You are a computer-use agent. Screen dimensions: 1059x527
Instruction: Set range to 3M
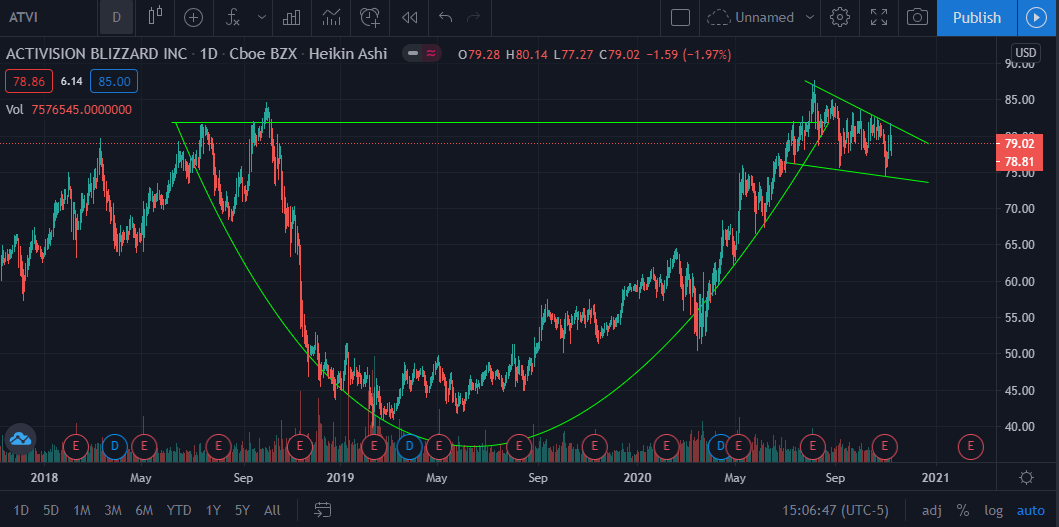113,510
